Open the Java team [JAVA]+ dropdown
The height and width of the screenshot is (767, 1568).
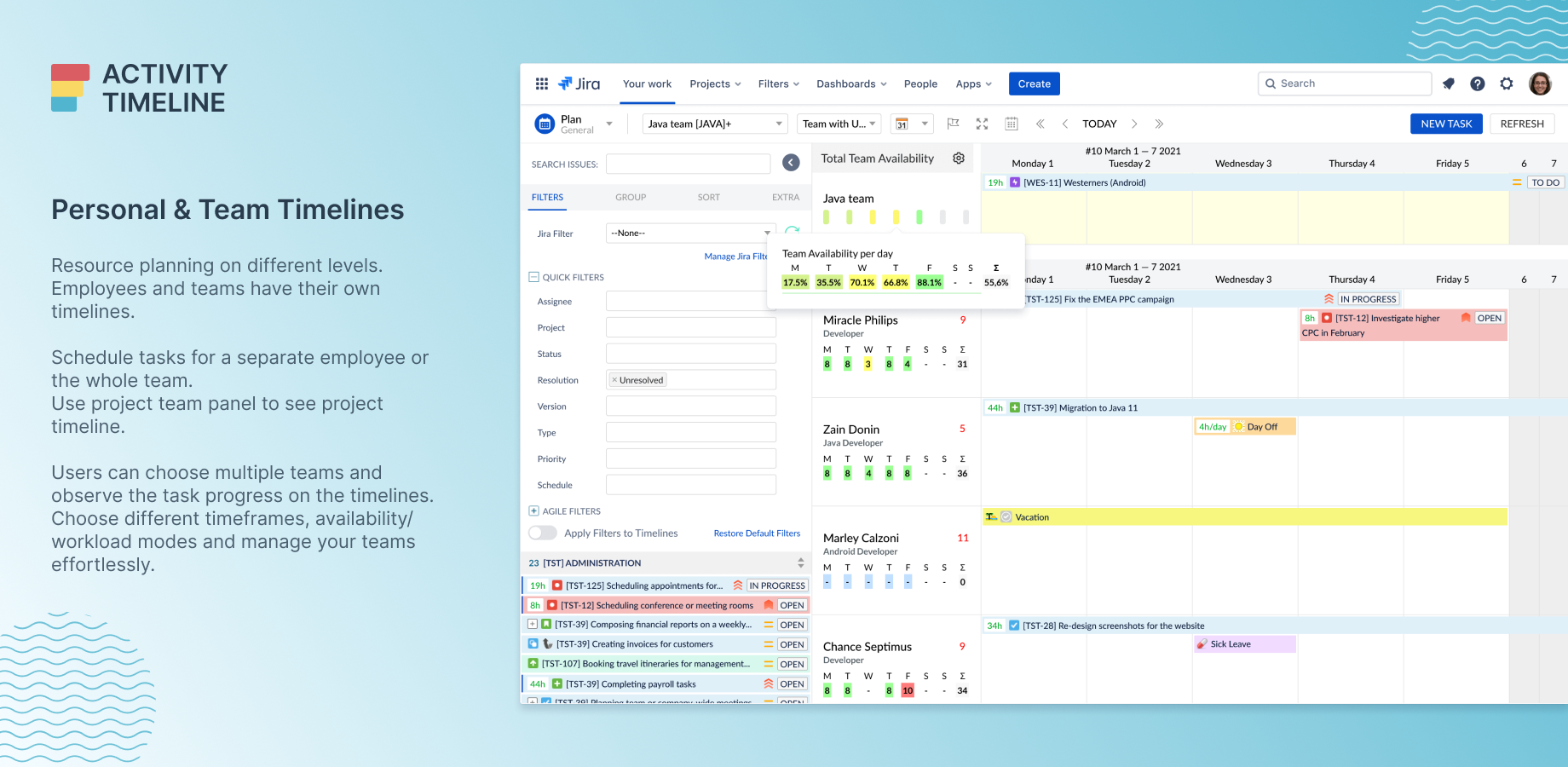[714, 124]
